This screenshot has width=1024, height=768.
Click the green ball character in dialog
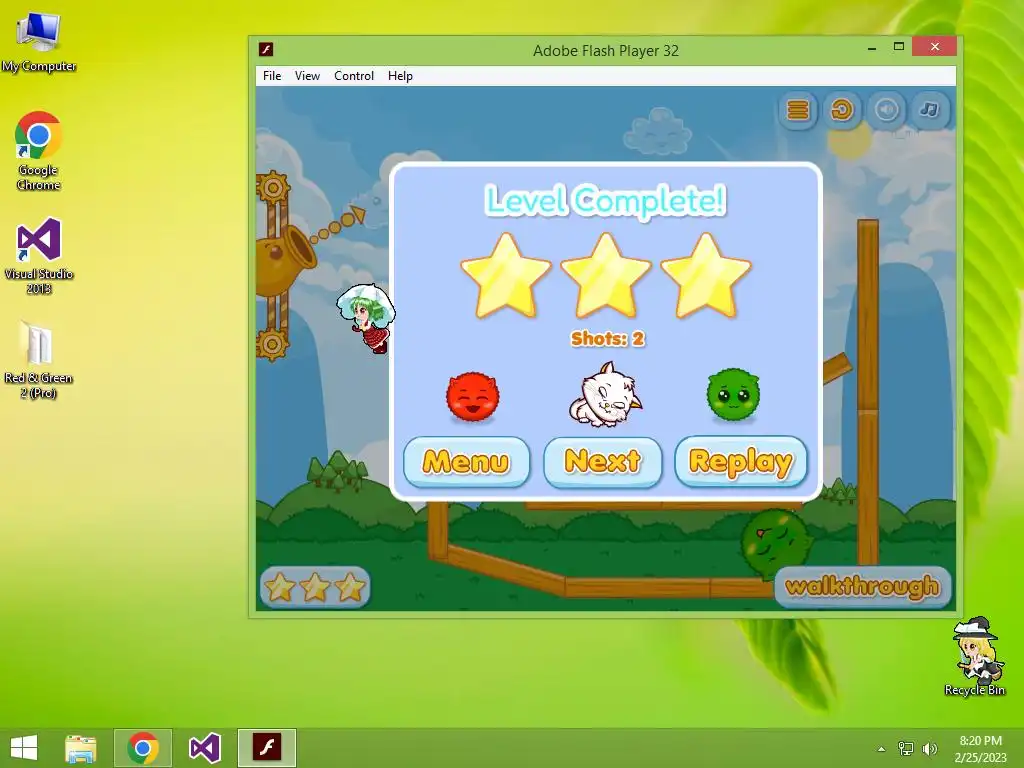pos(733,394)
